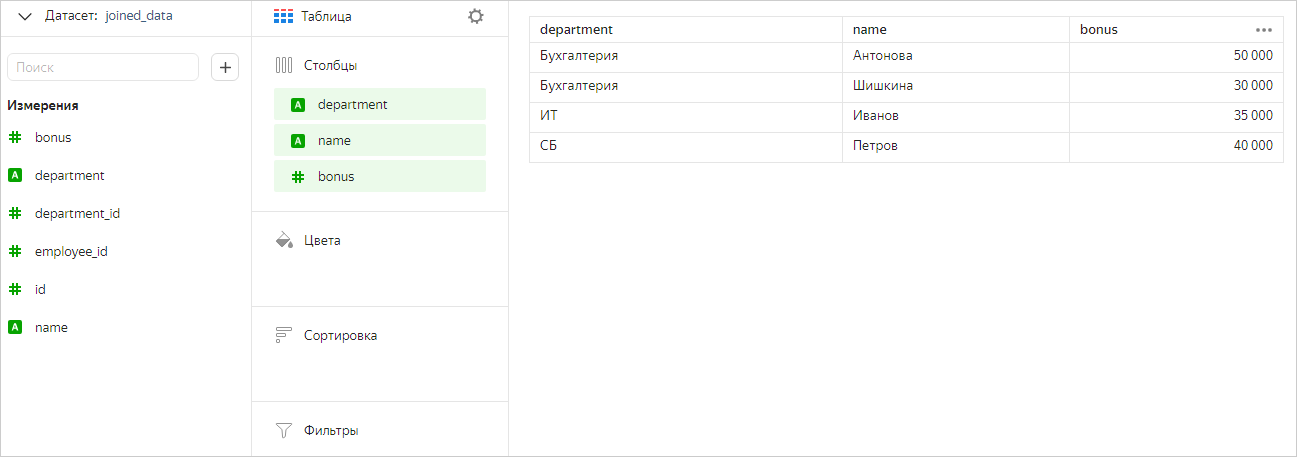The width and height of the screenshot is (1297, 457).
Task: Click the Columns section icon
Action: pyautogui.click(x=284, y=65)
